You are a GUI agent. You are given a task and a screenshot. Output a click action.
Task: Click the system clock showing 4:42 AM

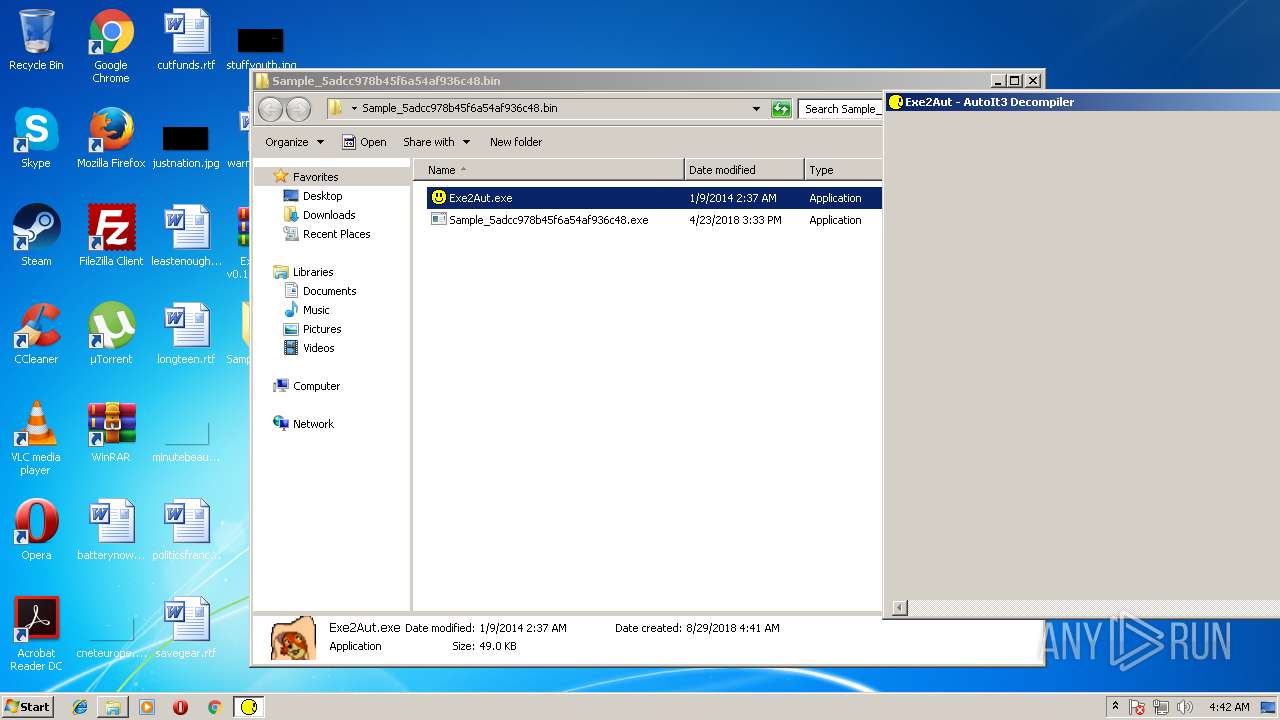coord(1229,707)
